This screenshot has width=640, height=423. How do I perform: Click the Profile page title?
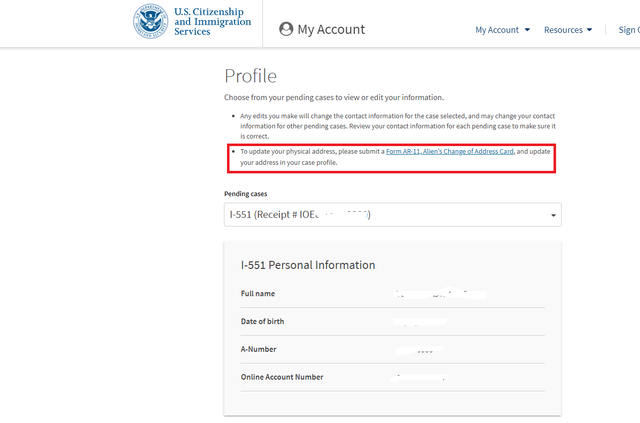pos(251,76)
